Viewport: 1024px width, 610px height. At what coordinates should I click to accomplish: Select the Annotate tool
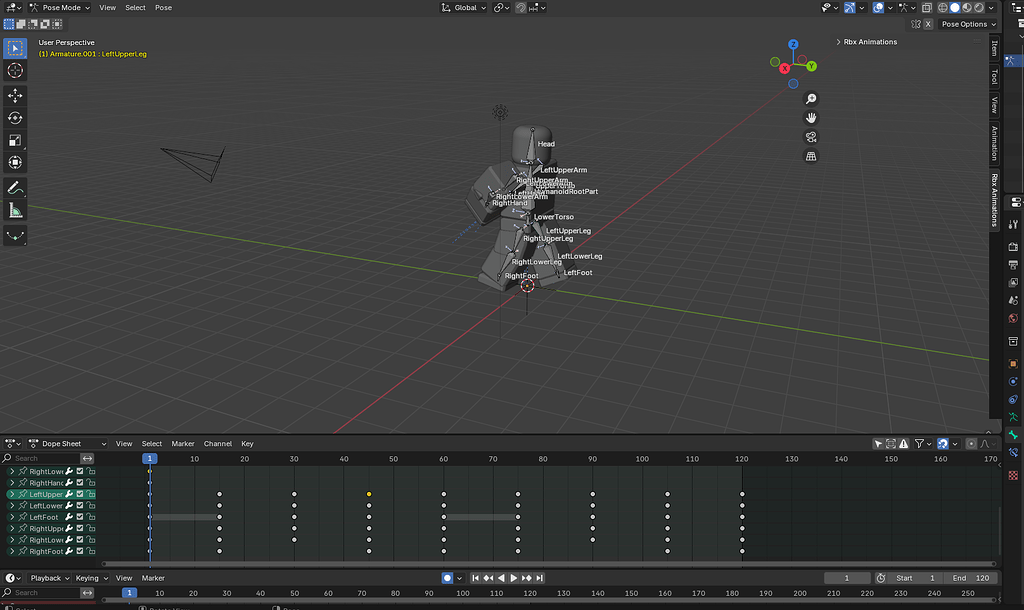(x=15, y=187)
